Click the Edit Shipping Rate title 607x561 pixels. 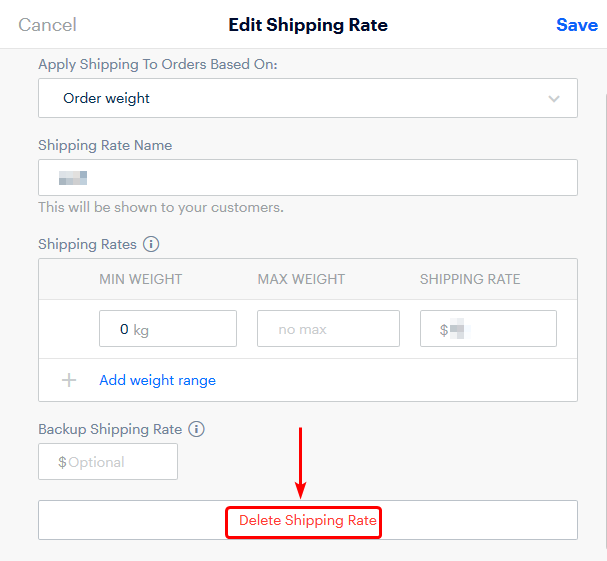coord(308,25)
